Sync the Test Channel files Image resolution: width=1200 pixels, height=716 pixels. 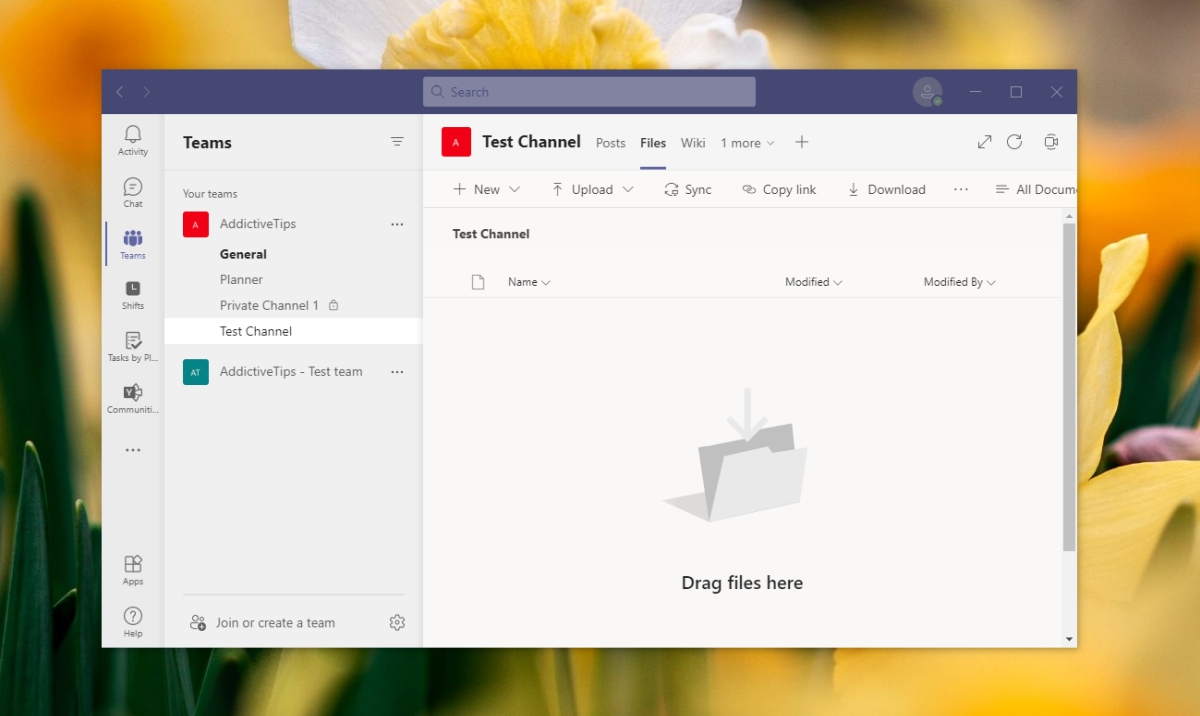point(688,189)
